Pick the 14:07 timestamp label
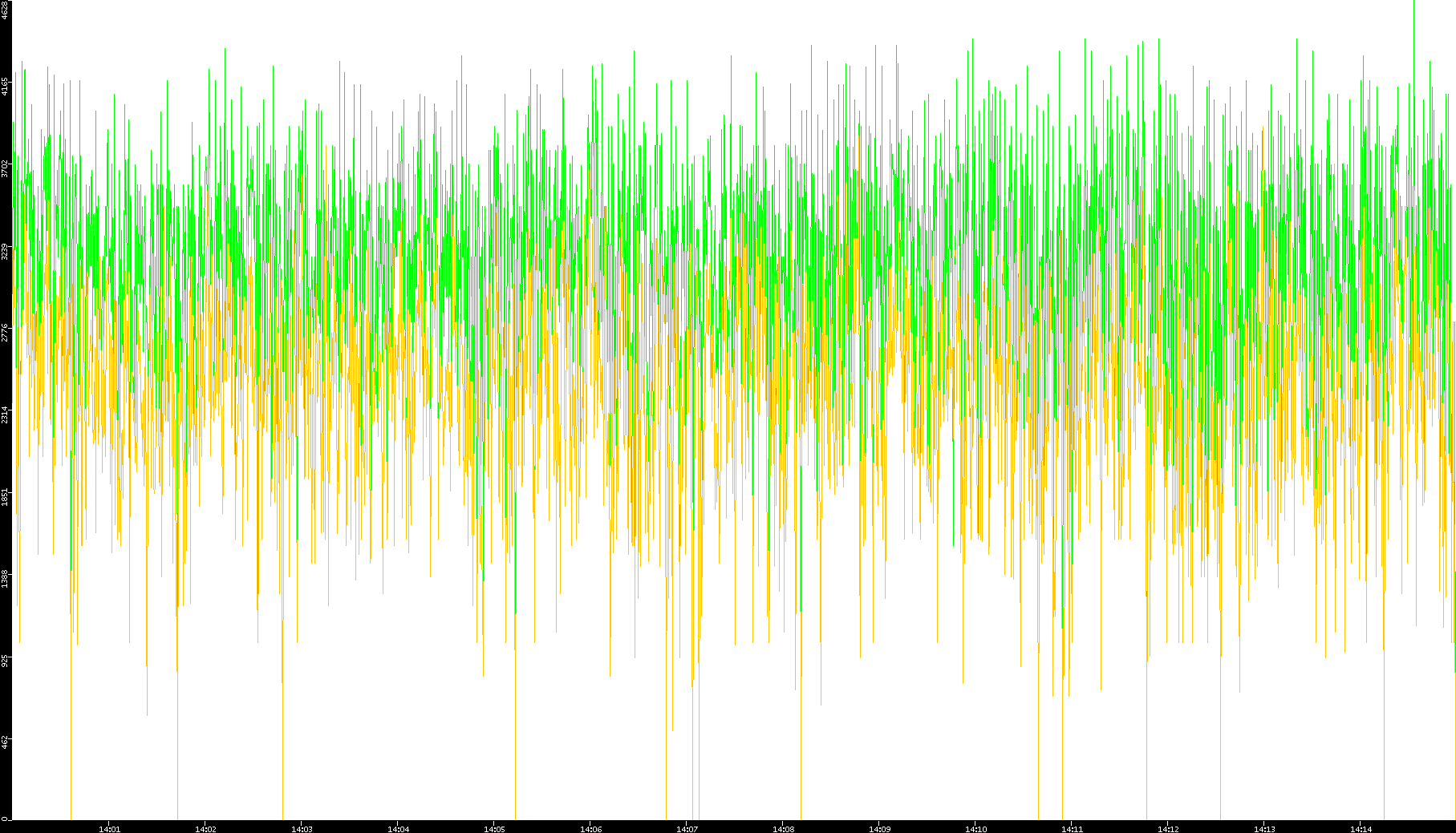 tap(687, 828)
